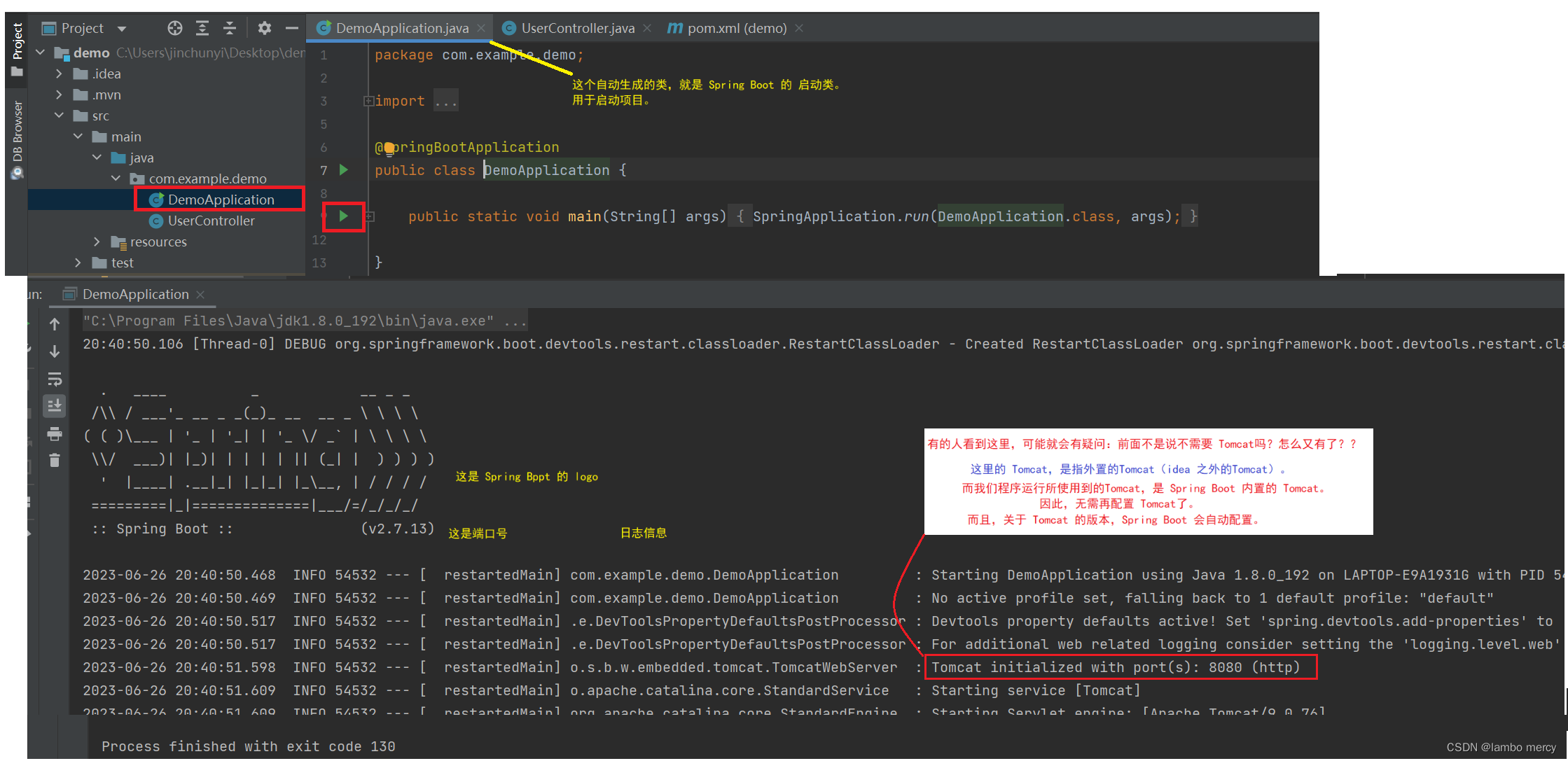
Task: Click the print icon in Run console
Action: coord(55,433)
